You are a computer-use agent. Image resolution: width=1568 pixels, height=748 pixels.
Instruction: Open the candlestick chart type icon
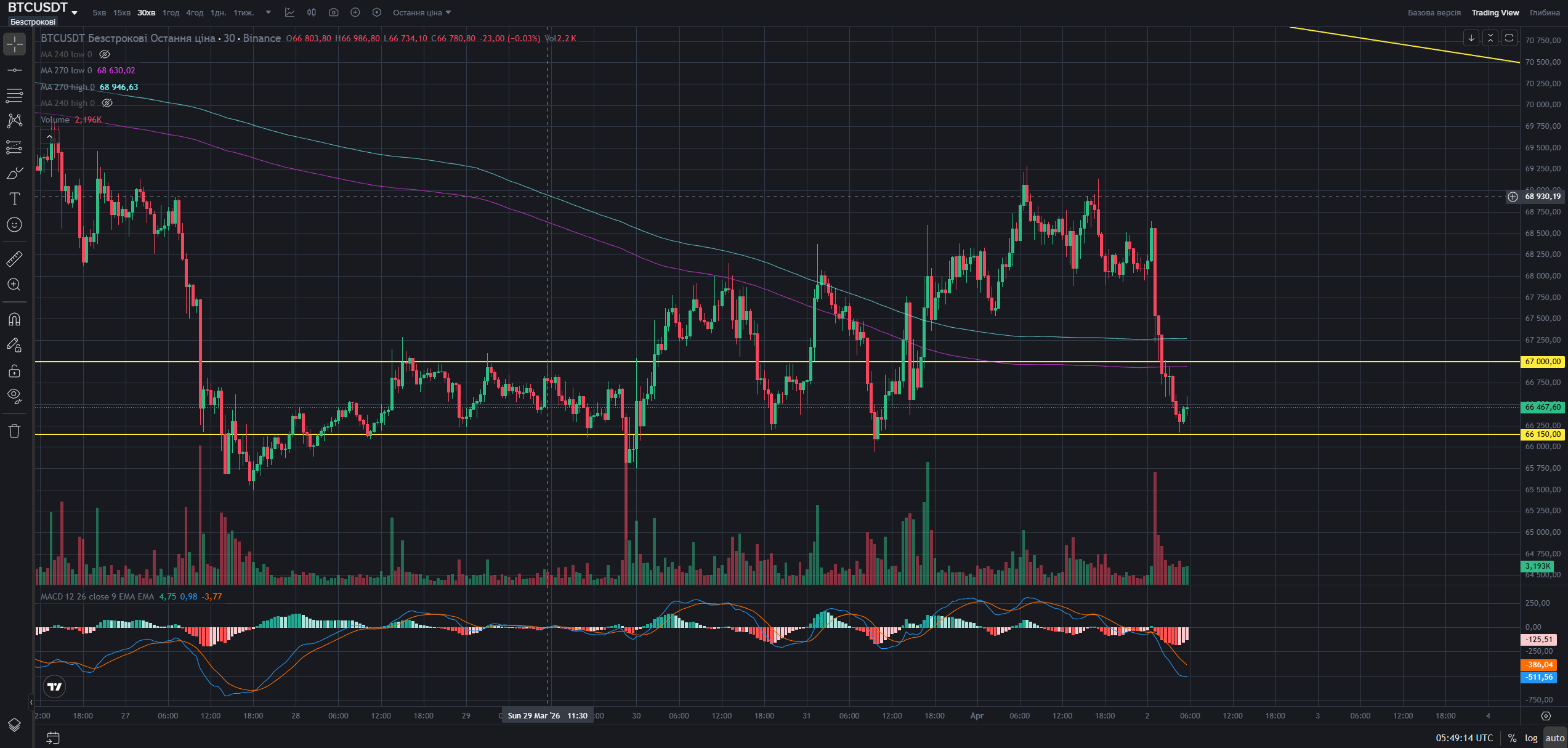(x=312, y=12)
